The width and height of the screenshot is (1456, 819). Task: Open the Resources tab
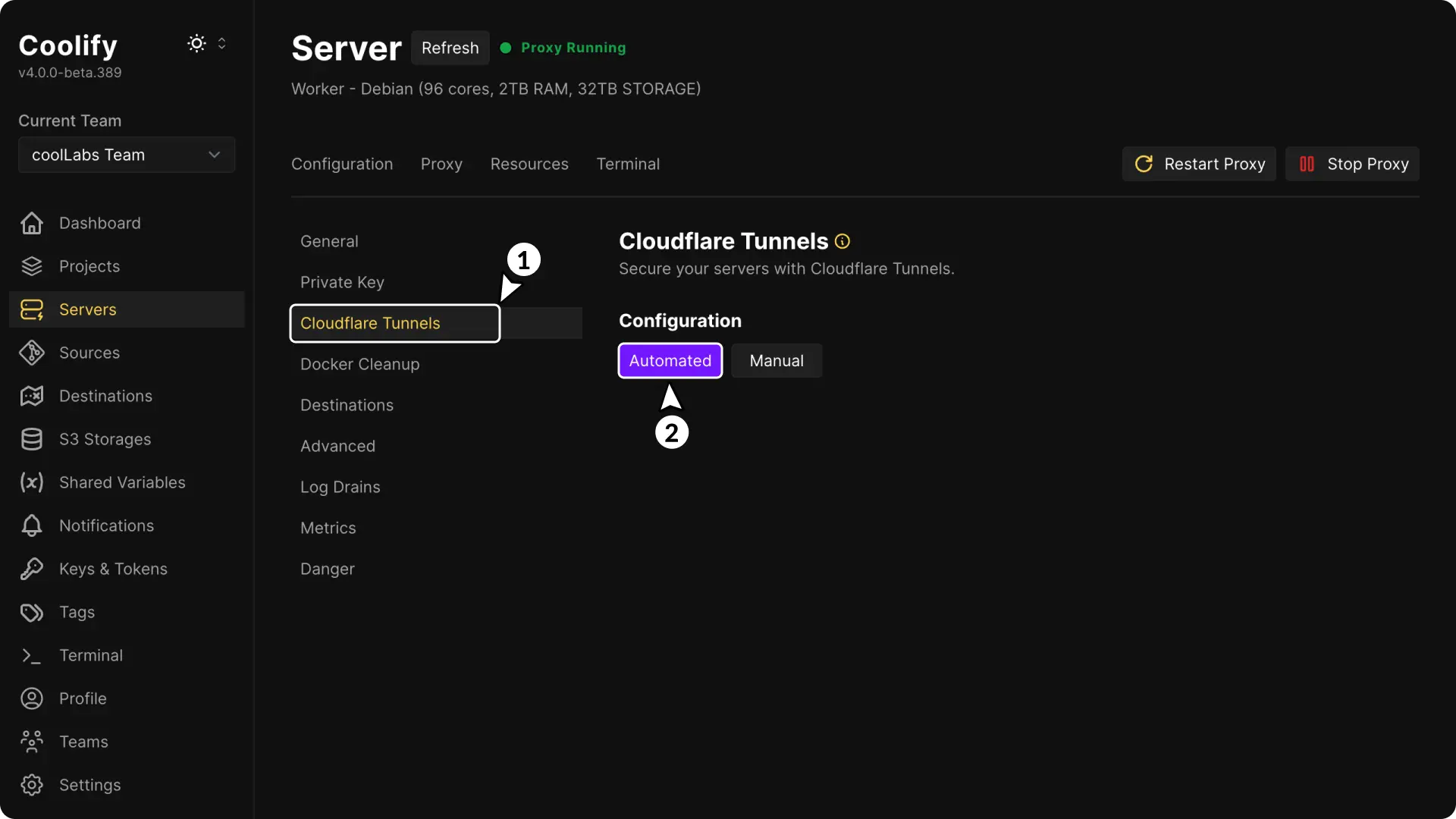coord(529,164)
